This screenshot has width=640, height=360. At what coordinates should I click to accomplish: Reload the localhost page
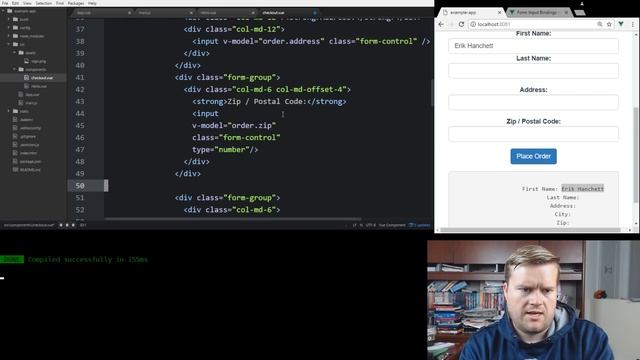[x=461, y=24]
